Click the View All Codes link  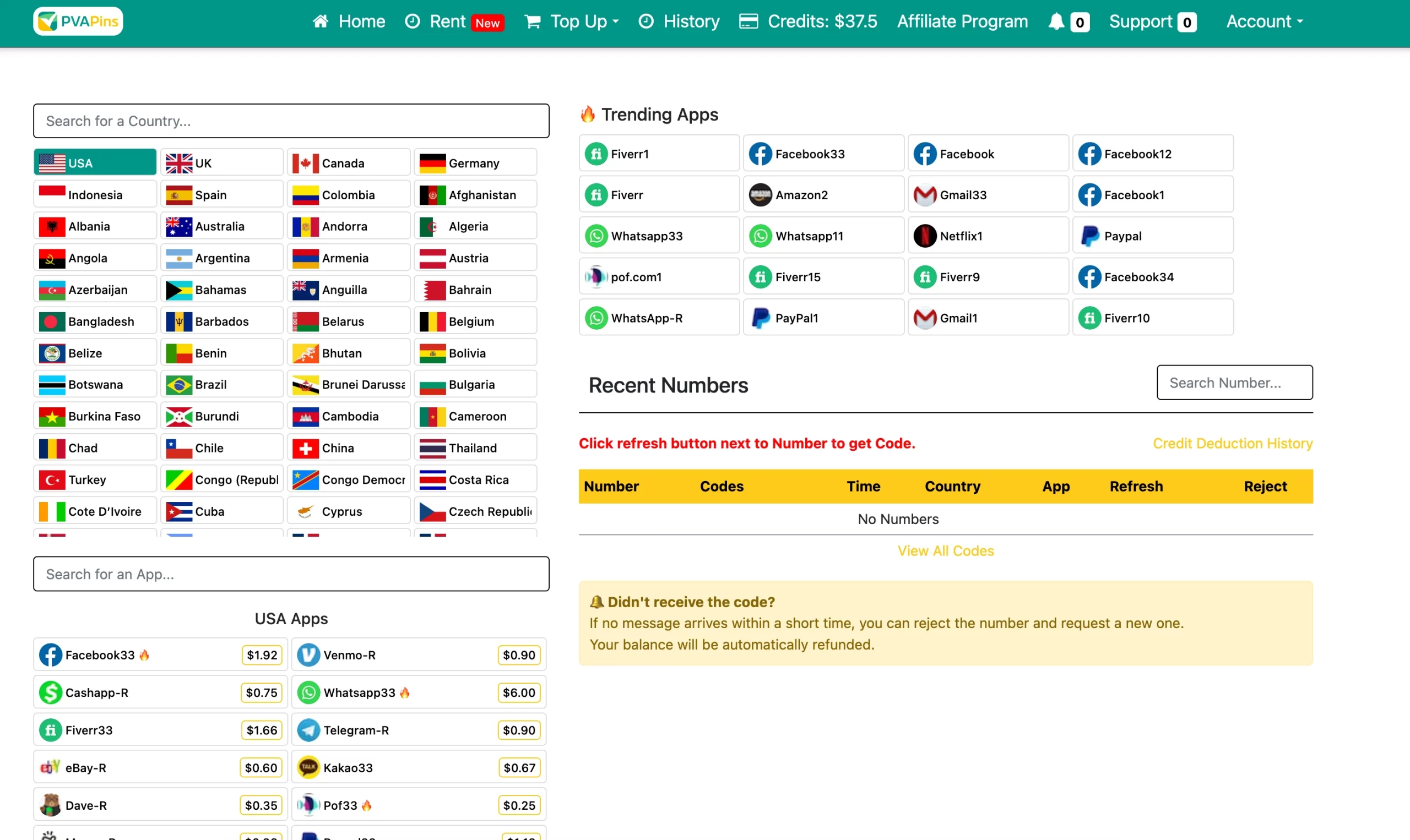coord(946,551)
